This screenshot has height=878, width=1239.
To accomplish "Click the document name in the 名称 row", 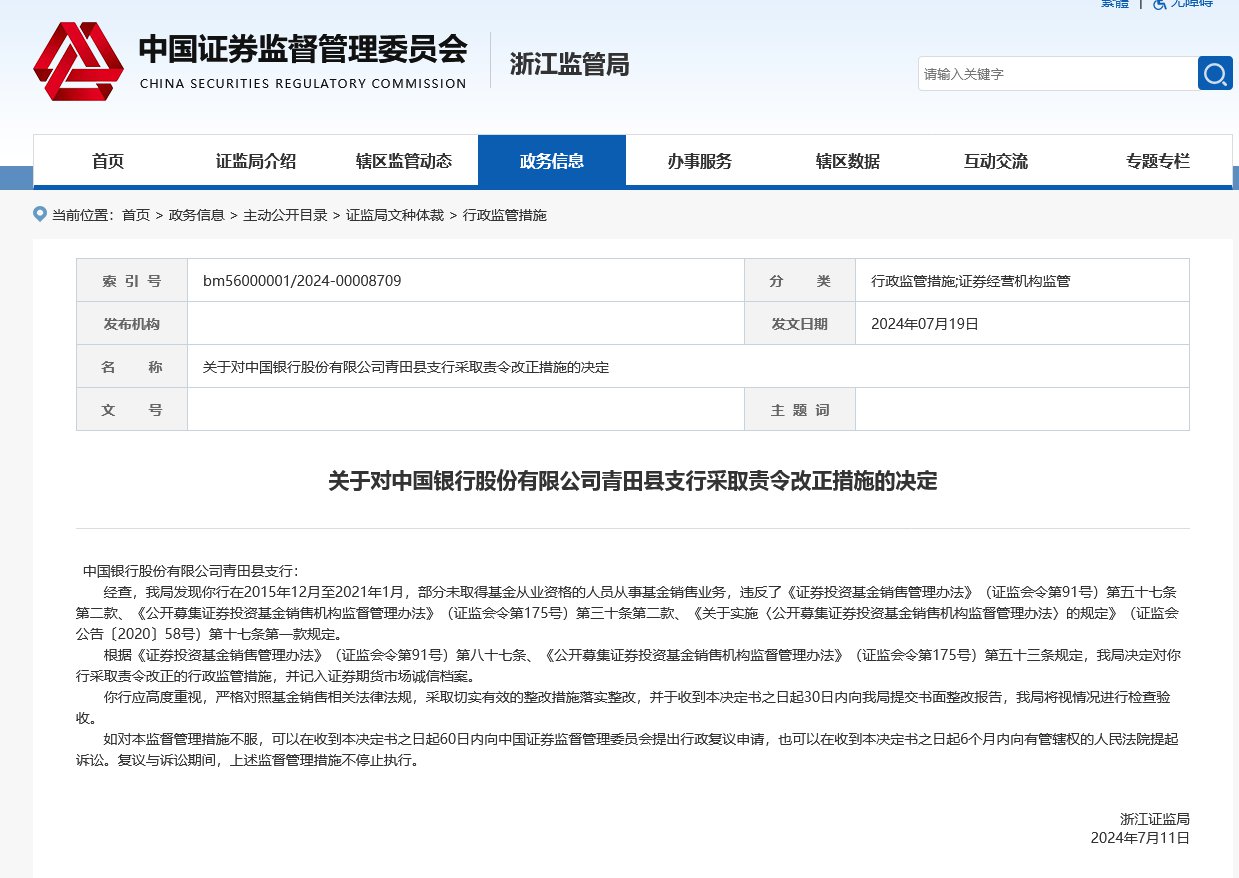I will tap(406, 367).
